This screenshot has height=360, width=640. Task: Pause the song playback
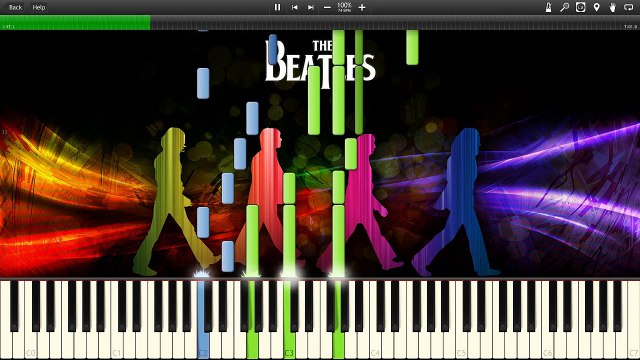point(278,7)
